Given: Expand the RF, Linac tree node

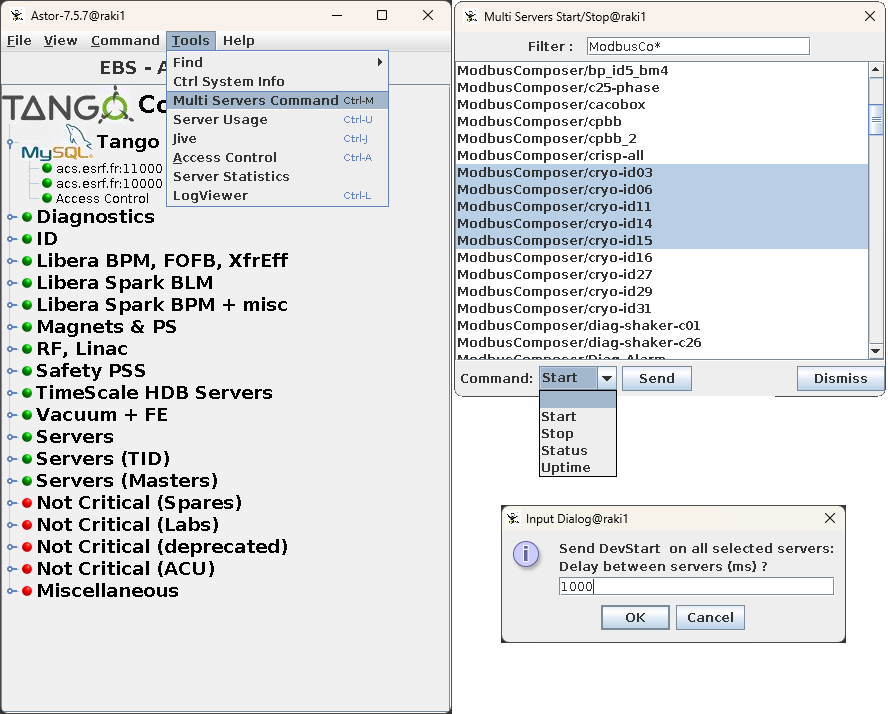Looking at the screenshot, I should (11, 349).
